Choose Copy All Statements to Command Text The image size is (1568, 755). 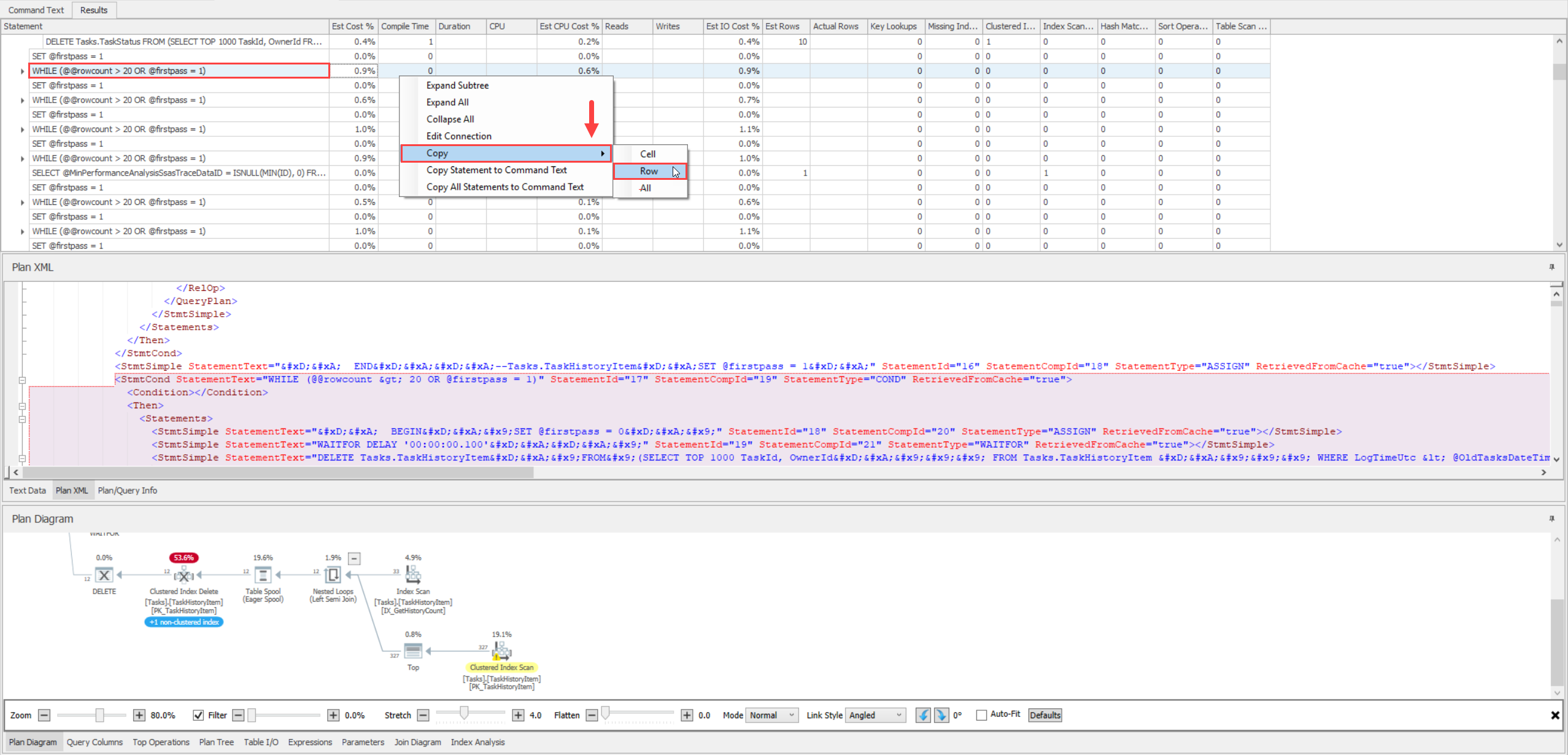coord(506,187)
